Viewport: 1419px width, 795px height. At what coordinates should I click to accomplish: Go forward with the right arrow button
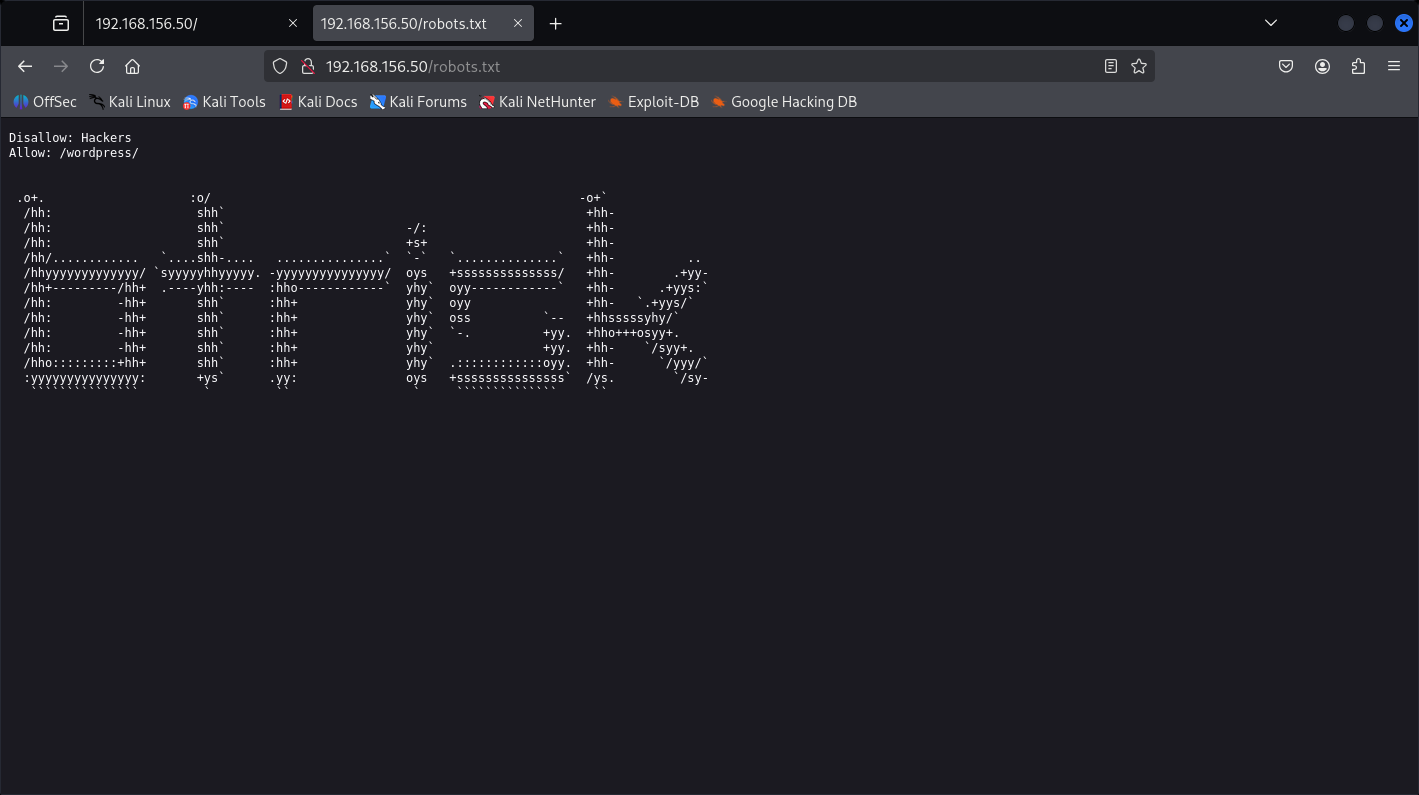point(61,66)
